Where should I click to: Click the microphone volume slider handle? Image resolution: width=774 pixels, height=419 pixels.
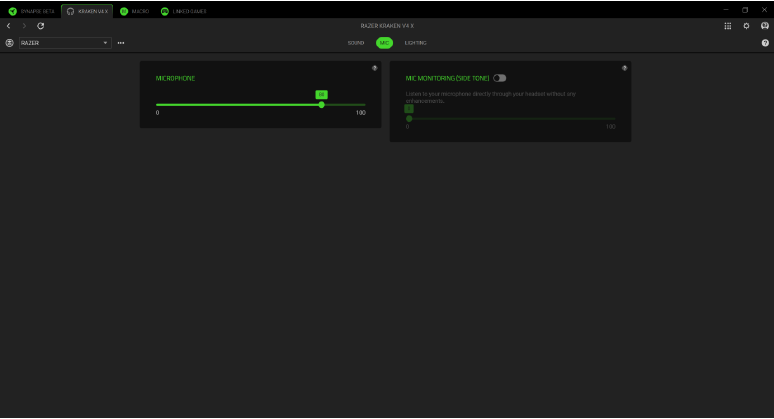[x=322, y=105]
